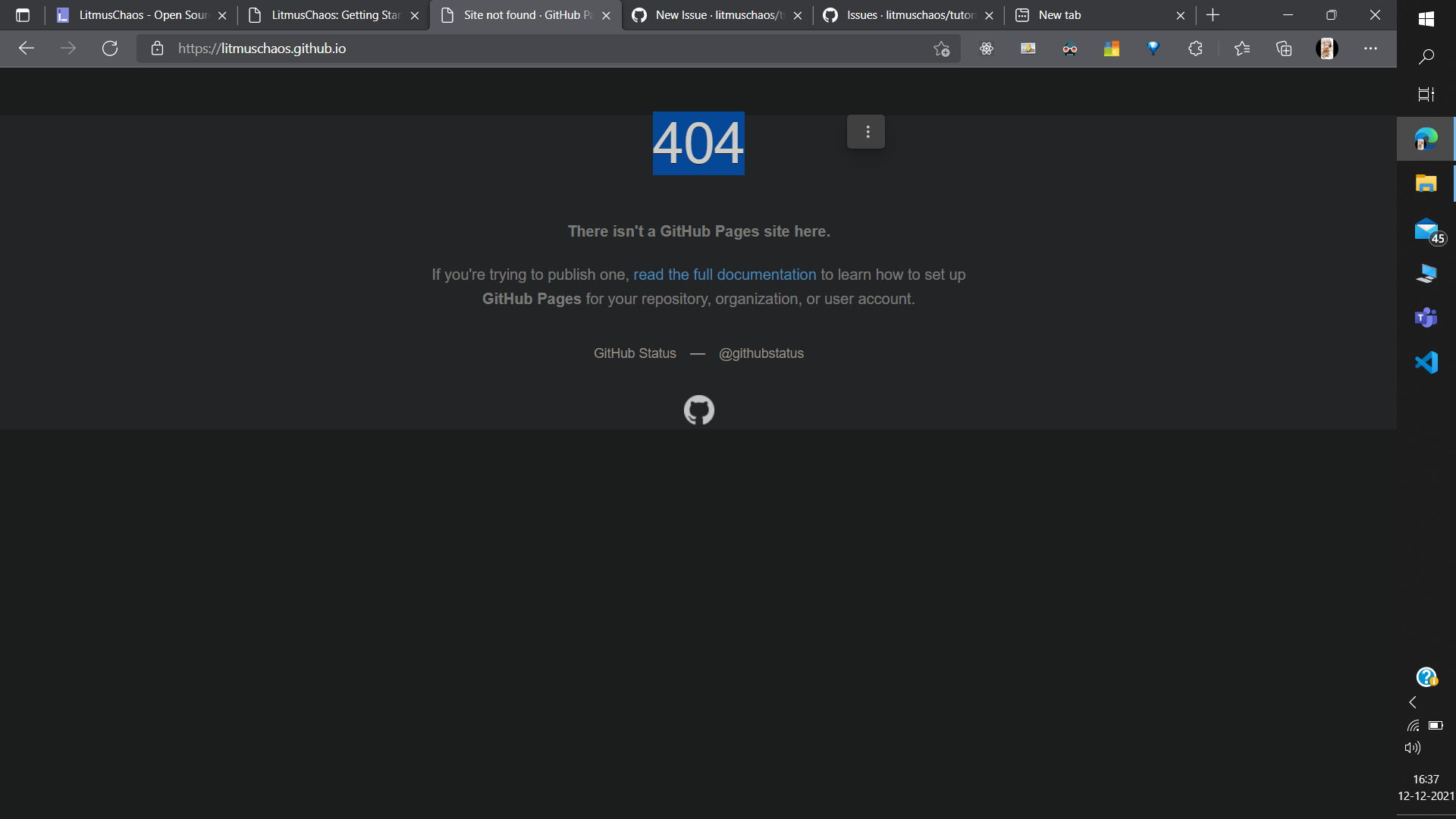Open Windows Search from taskbar
This screenshot has height=819, width=1456.
tap(1426, 57)
